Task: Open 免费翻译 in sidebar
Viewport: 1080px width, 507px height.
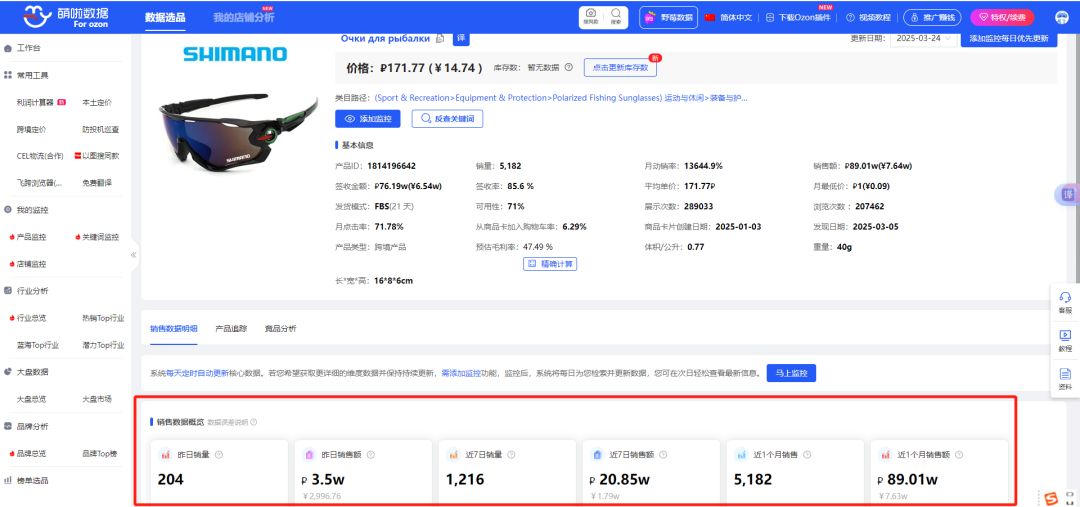Action: (96, 183)
